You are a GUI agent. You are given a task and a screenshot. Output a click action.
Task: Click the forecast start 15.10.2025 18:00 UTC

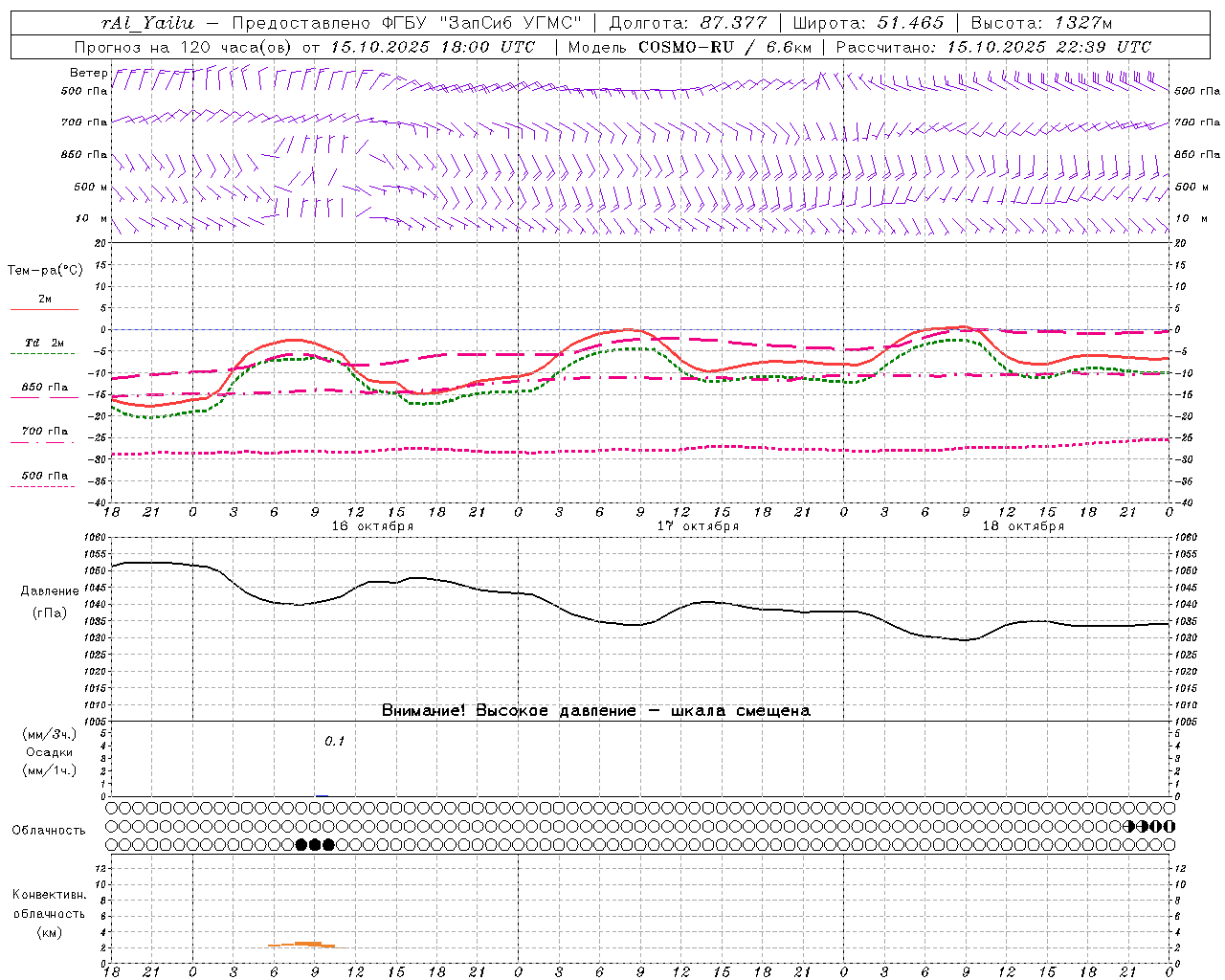(433, 47)
